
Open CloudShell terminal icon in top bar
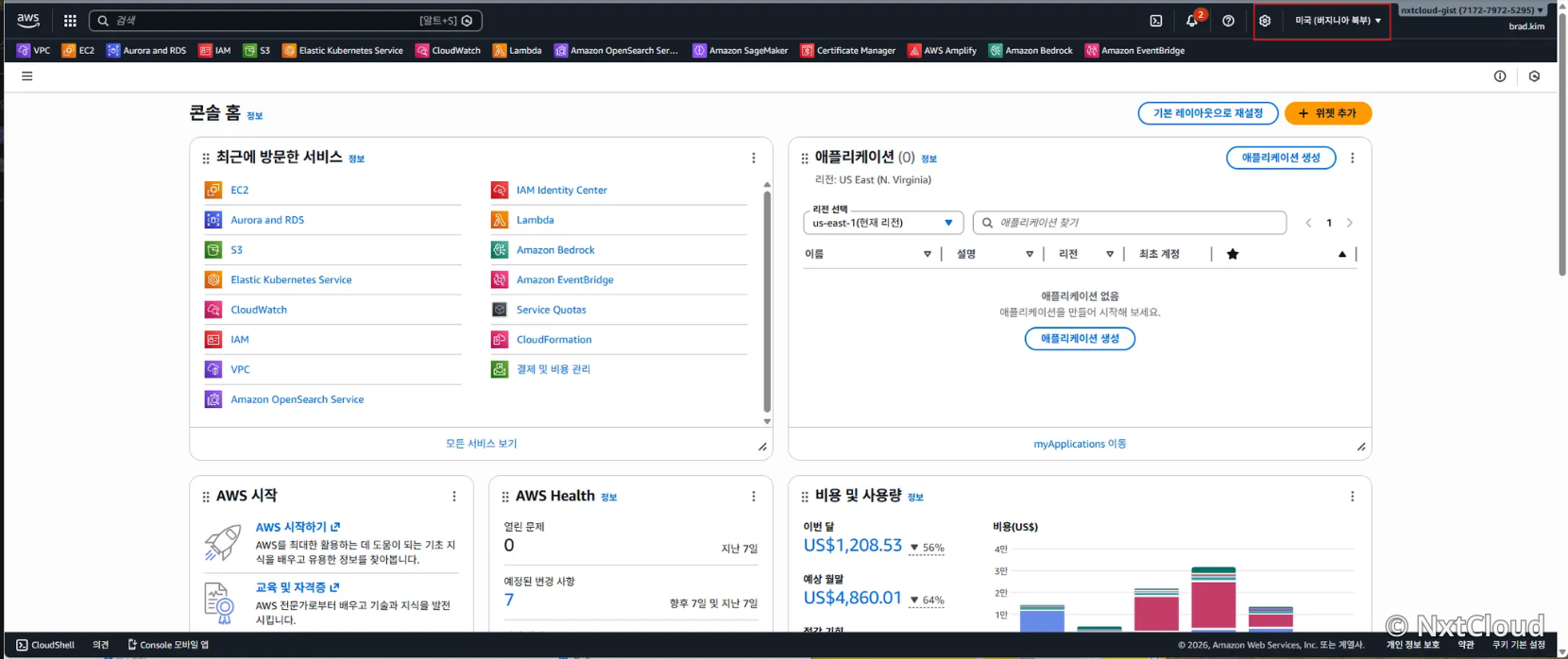(x=1155, y=20)
